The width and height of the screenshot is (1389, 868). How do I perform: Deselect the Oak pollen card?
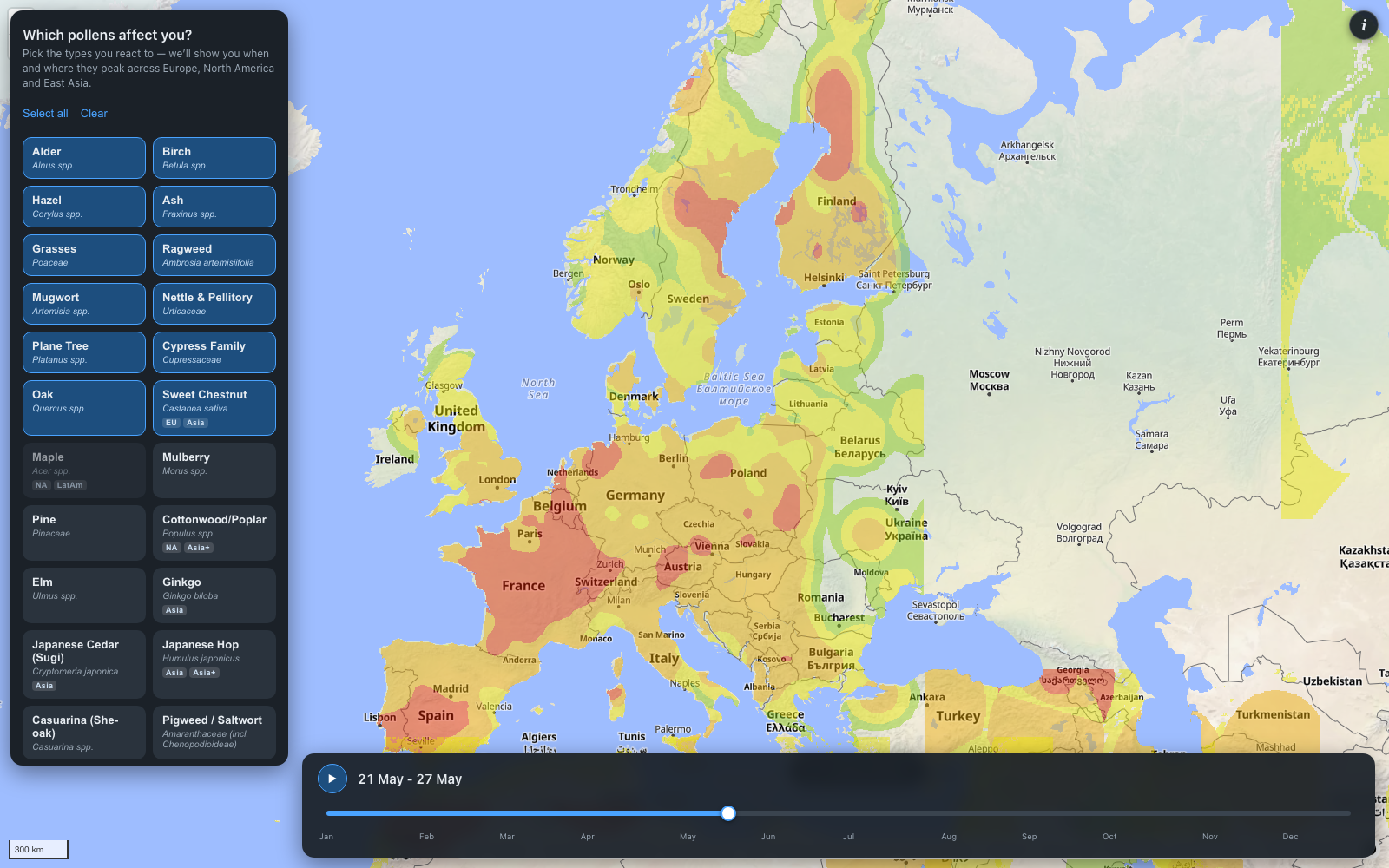pos(84,408)
